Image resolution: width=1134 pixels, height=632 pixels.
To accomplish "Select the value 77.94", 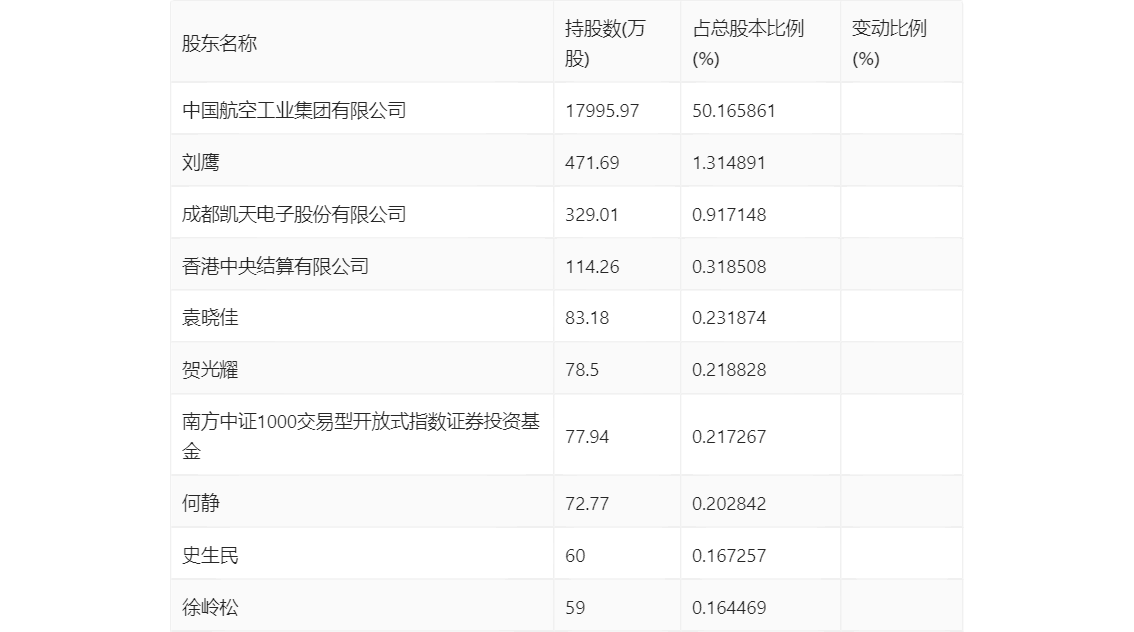I will coord(587,437).
